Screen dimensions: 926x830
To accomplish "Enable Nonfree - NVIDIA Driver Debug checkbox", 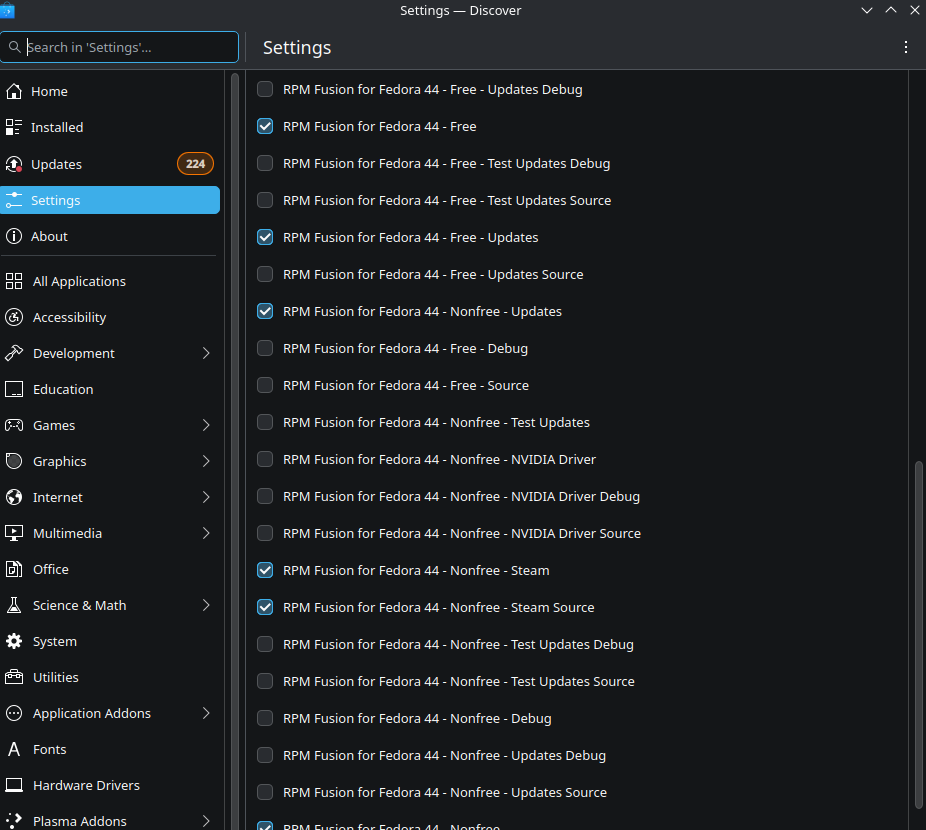I will tap(265, 496).
